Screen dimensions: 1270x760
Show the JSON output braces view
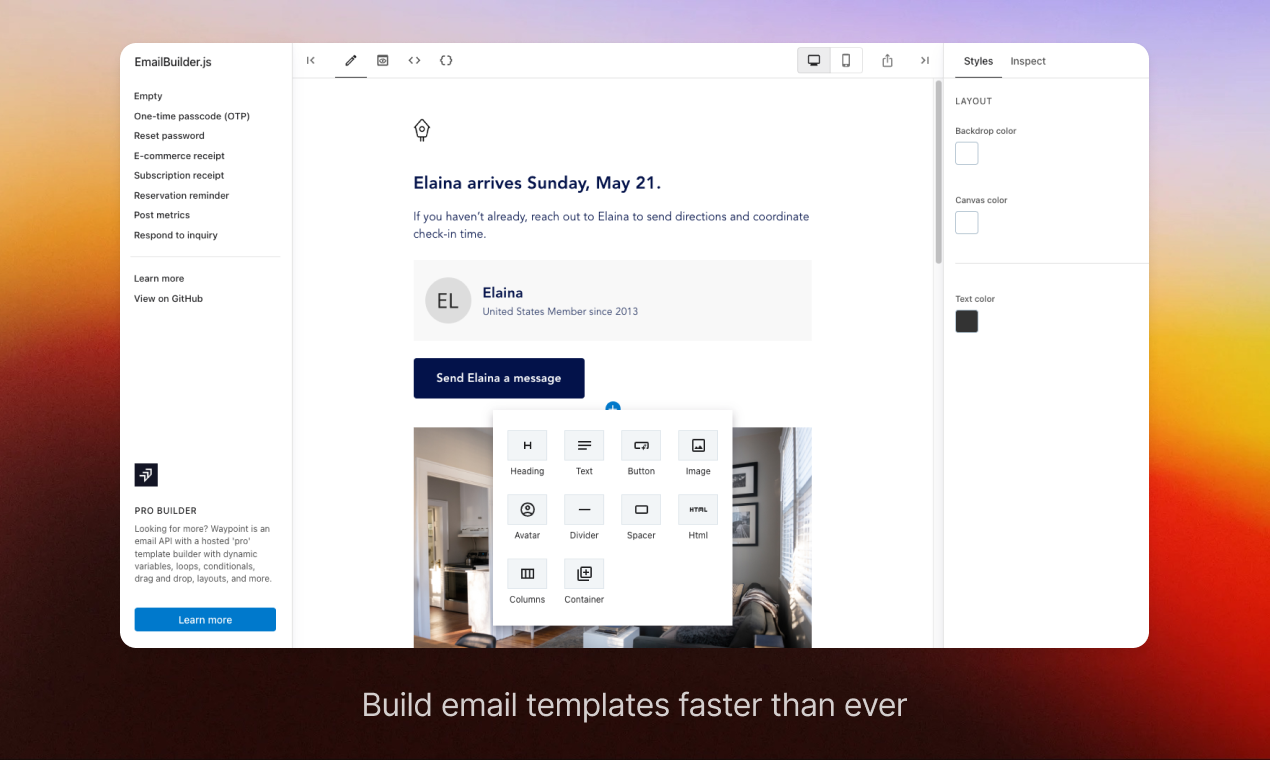[x=446, y=61]
